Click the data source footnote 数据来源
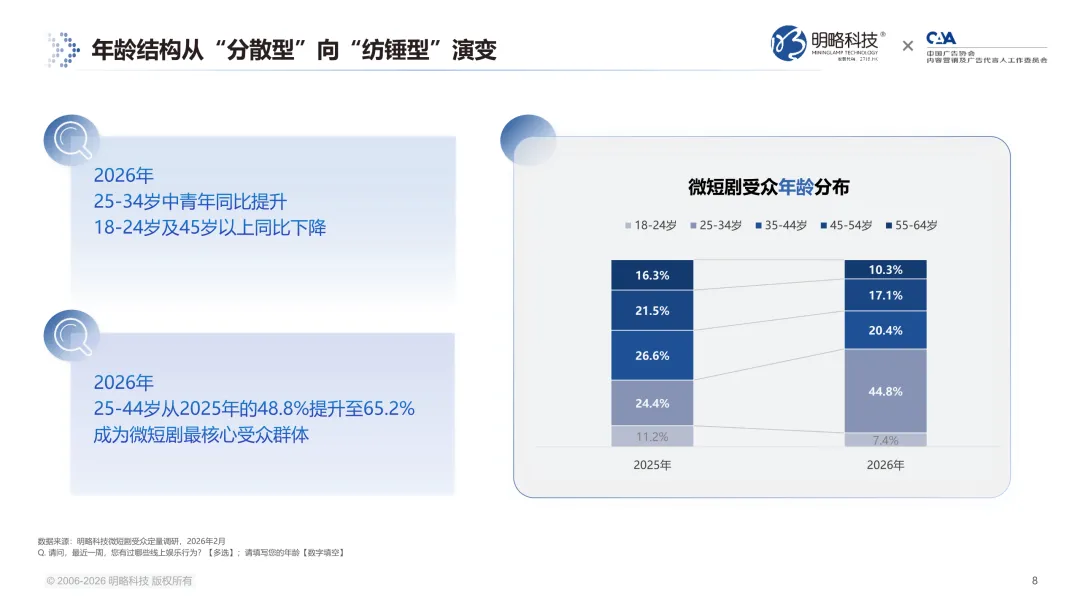 (132, 541)
